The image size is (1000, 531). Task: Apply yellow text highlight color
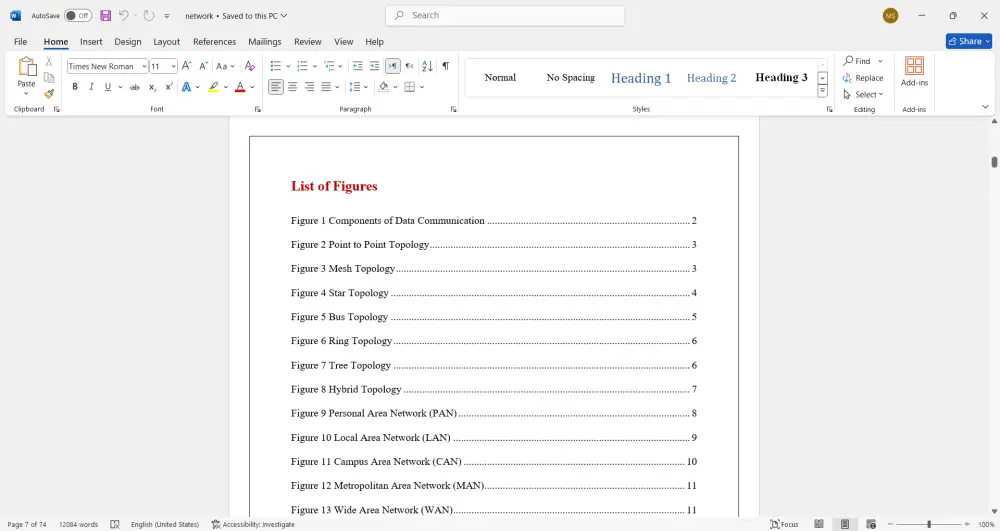coord(214,87)
